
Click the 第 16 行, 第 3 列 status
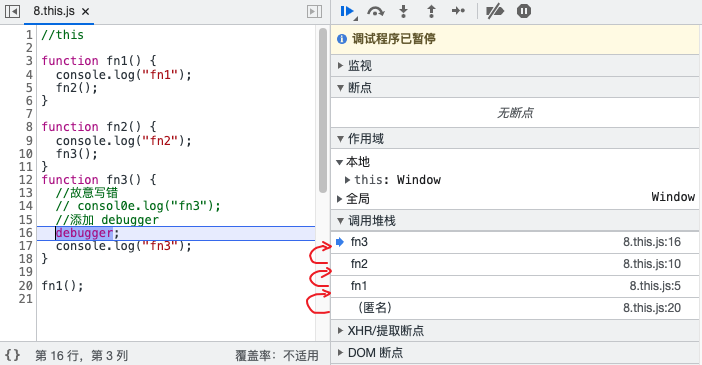pyautogui.click(x=81, y=356)
